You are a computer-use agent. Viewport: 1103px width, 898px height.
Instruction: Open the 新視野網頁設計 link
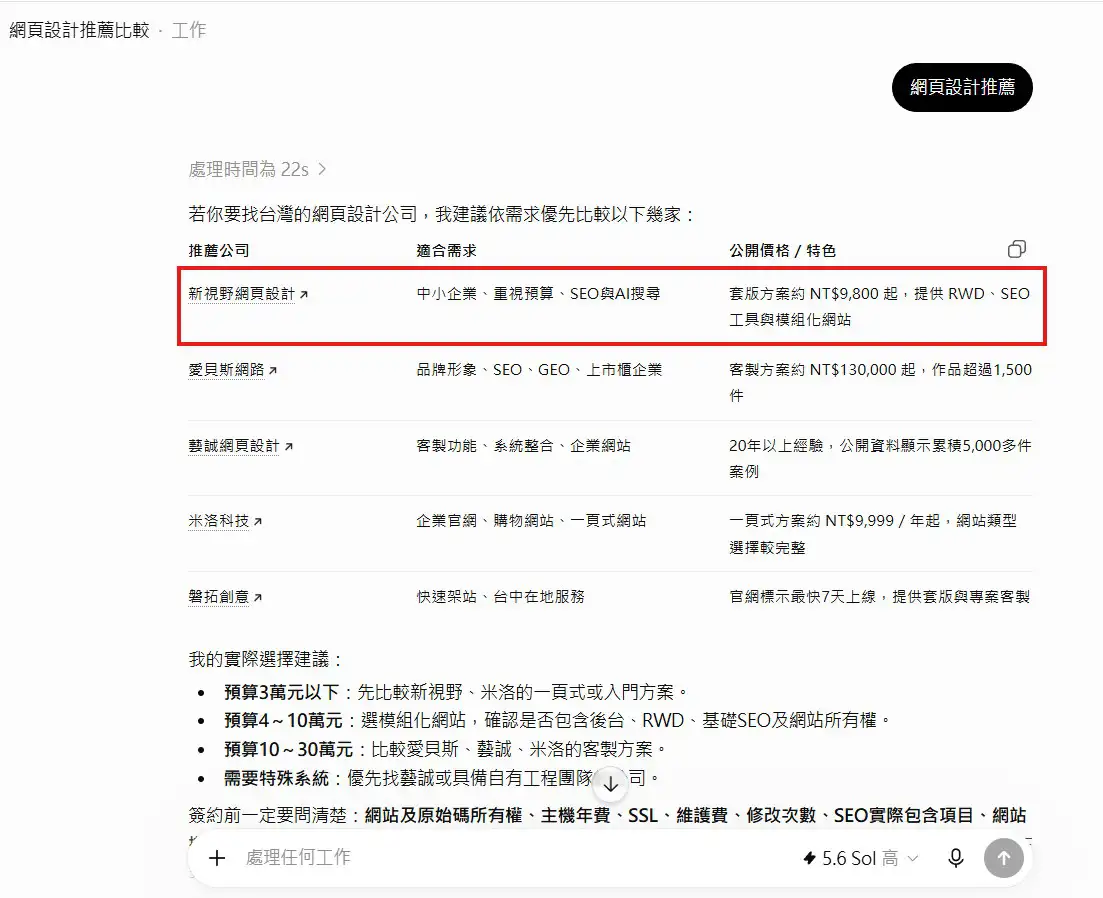point(241,294)
